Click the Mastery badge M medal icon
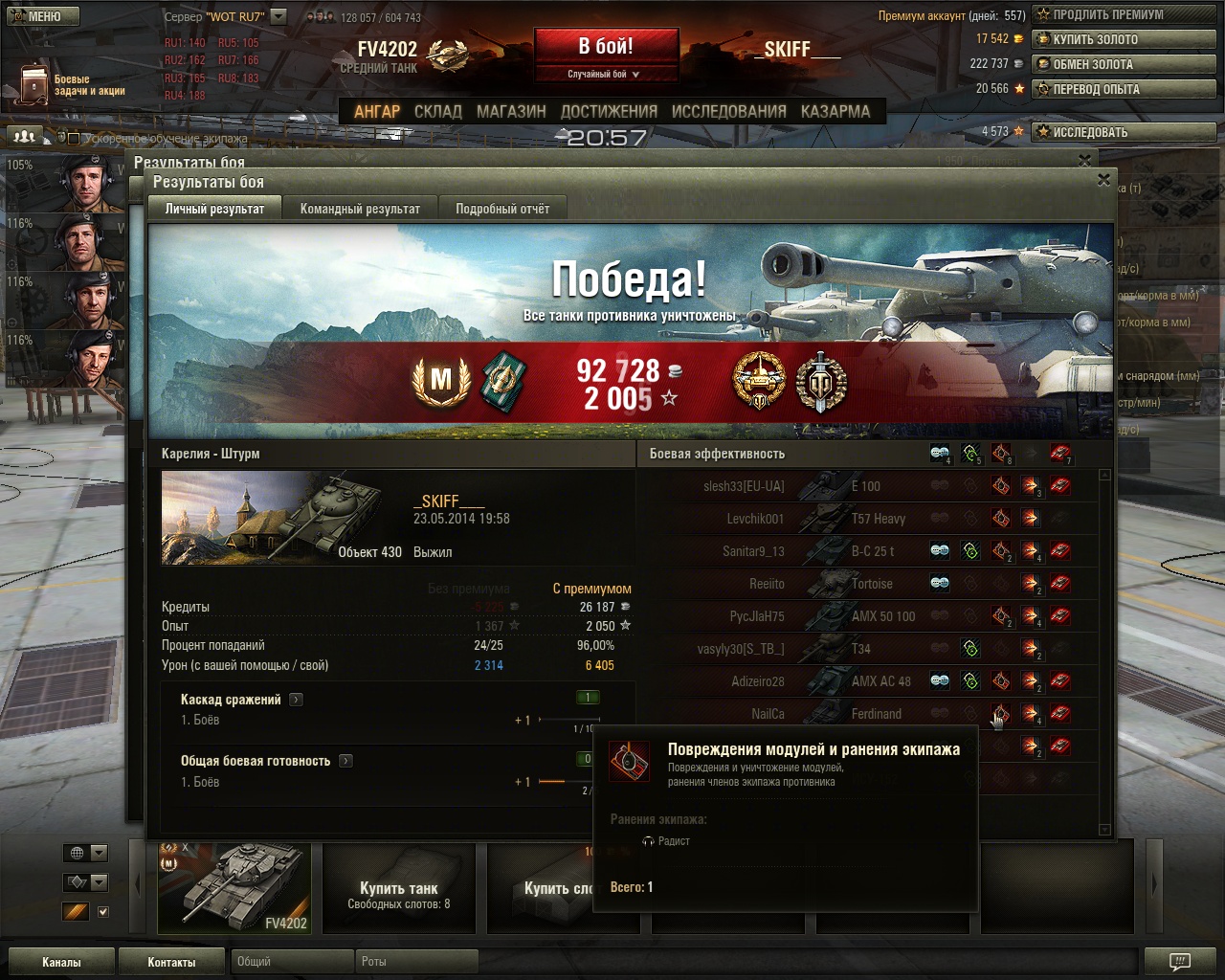 [440, 381]
